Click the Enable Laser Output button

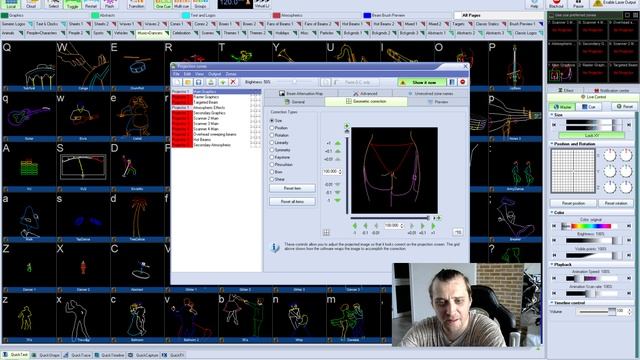pos(616,3)
